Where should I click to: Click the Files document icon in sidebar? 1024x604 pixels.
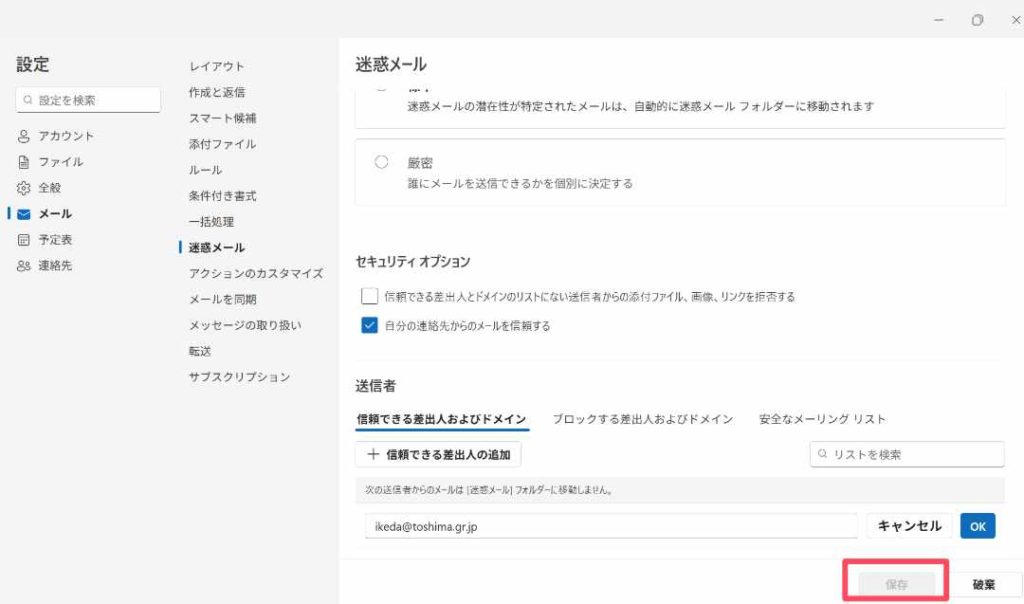(x=24, y=162)
